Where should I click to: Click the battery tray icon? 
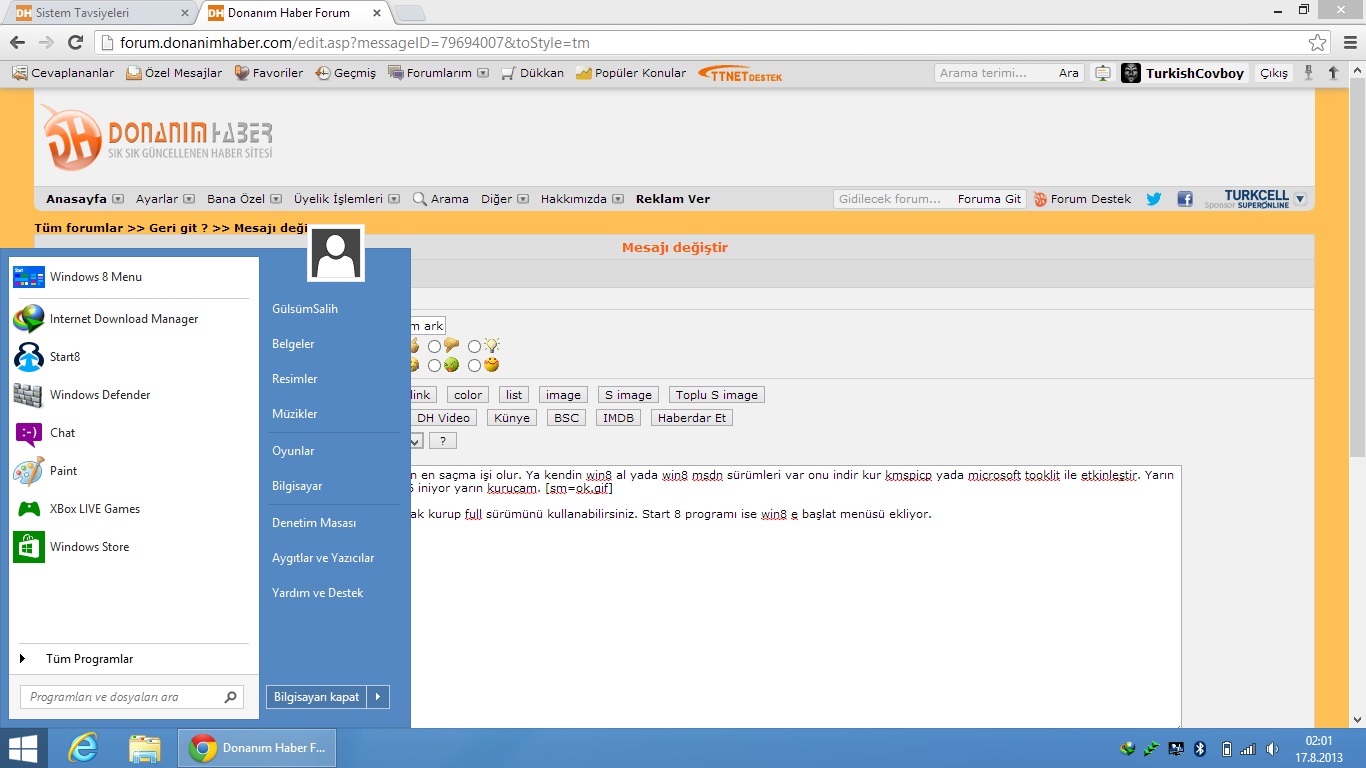[1226, 748]
